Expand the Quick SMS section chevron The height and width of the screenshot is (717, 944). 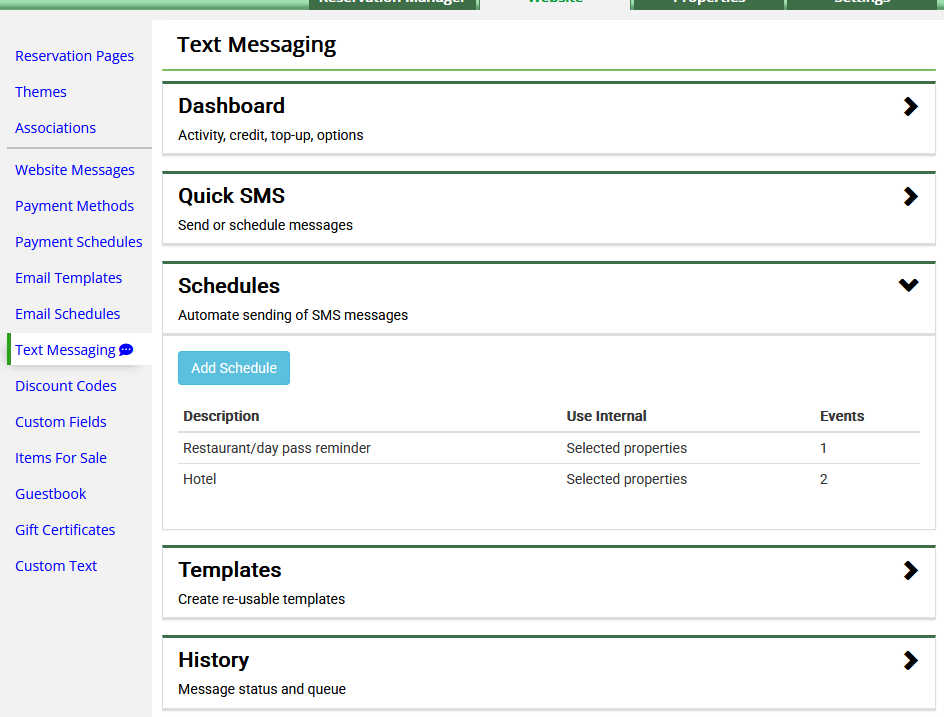point(910,197)
